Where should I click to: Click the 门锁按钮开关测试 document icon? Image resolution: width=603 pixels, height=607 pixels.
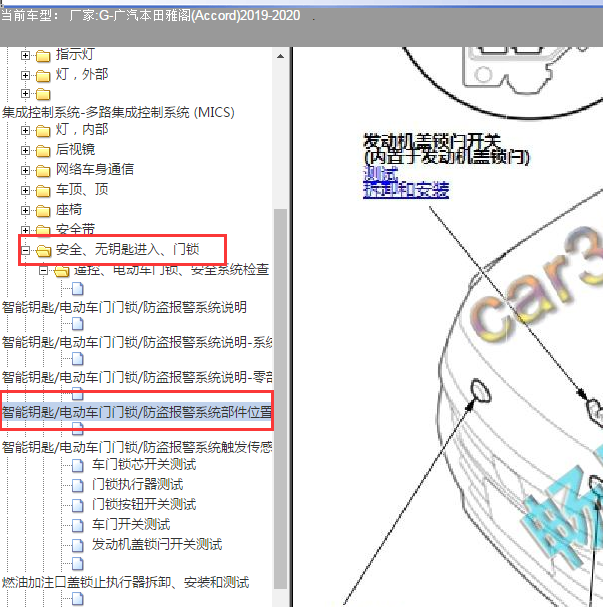(x=78, y=505)
